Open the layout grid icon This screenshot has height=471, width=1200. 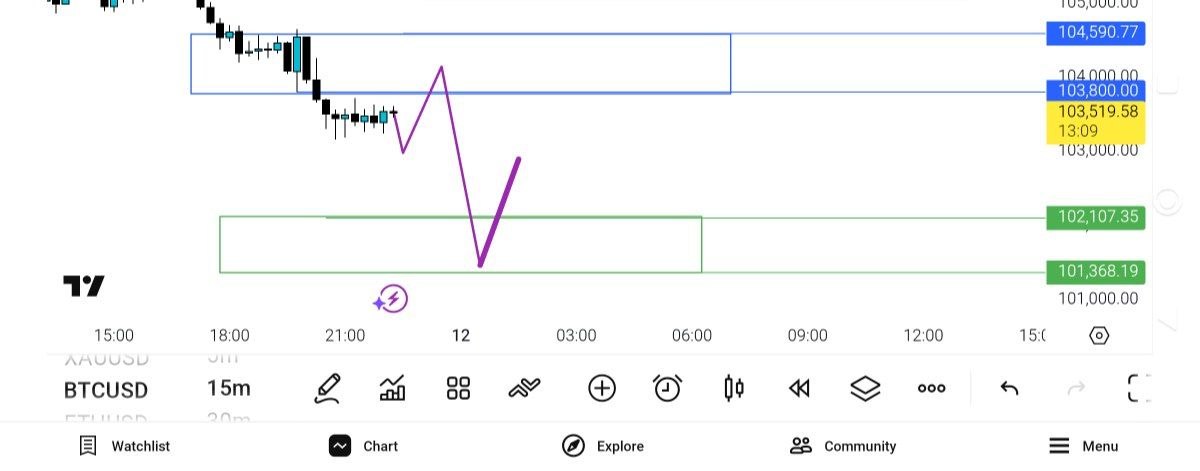pyautogui.click(x=458, y=388)
